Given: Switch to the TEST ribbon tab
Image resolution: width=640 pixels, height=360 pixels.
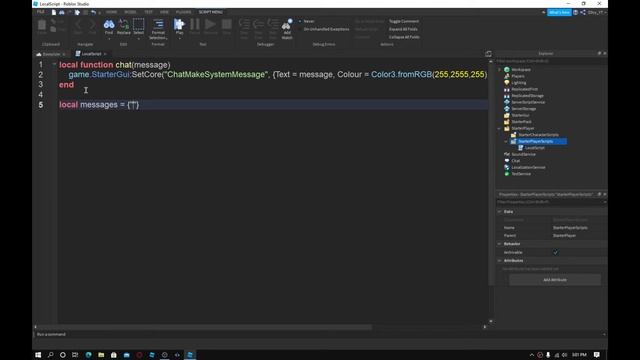Looking at the screenshot, I should (x=148, y=12).
